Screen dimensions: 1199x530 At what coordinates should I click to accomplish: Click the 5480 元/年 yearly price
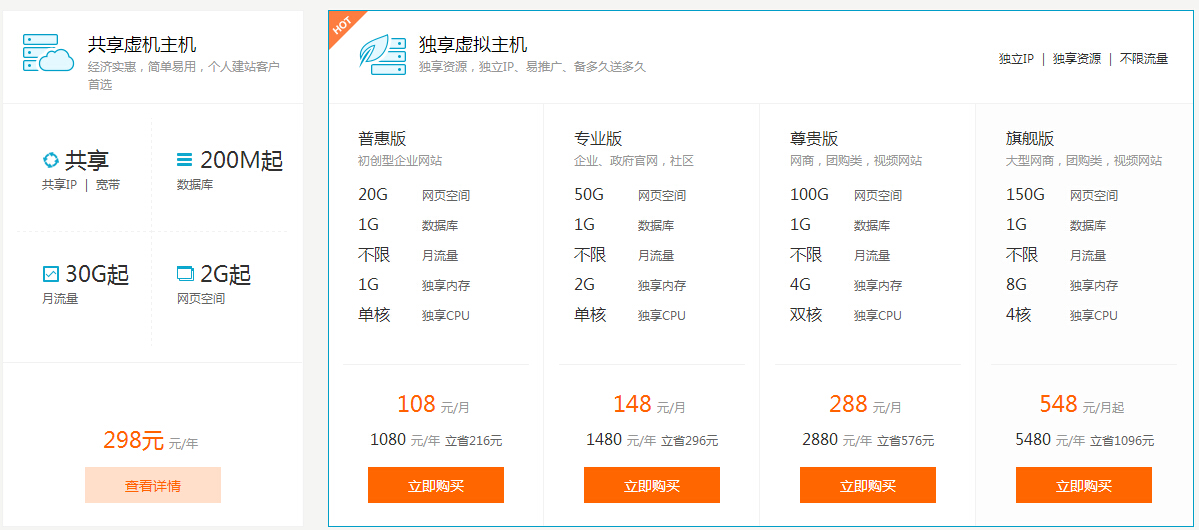(1050, 440)
